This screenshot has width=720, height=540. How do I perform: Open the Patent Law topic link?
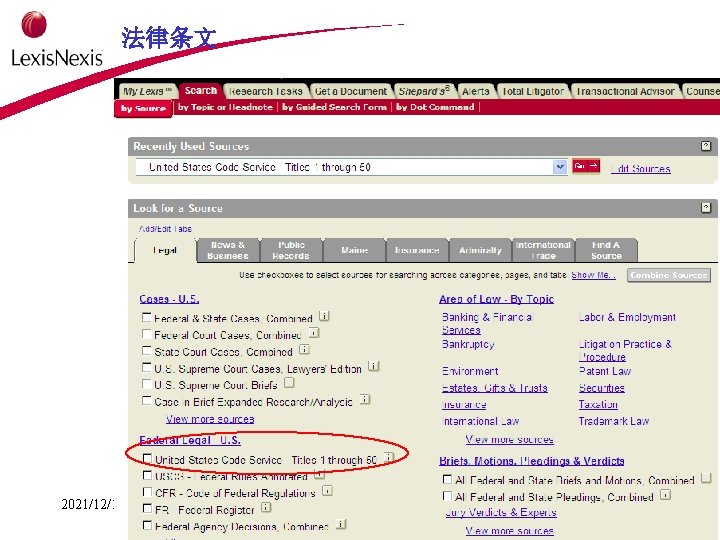pos(605,371)
